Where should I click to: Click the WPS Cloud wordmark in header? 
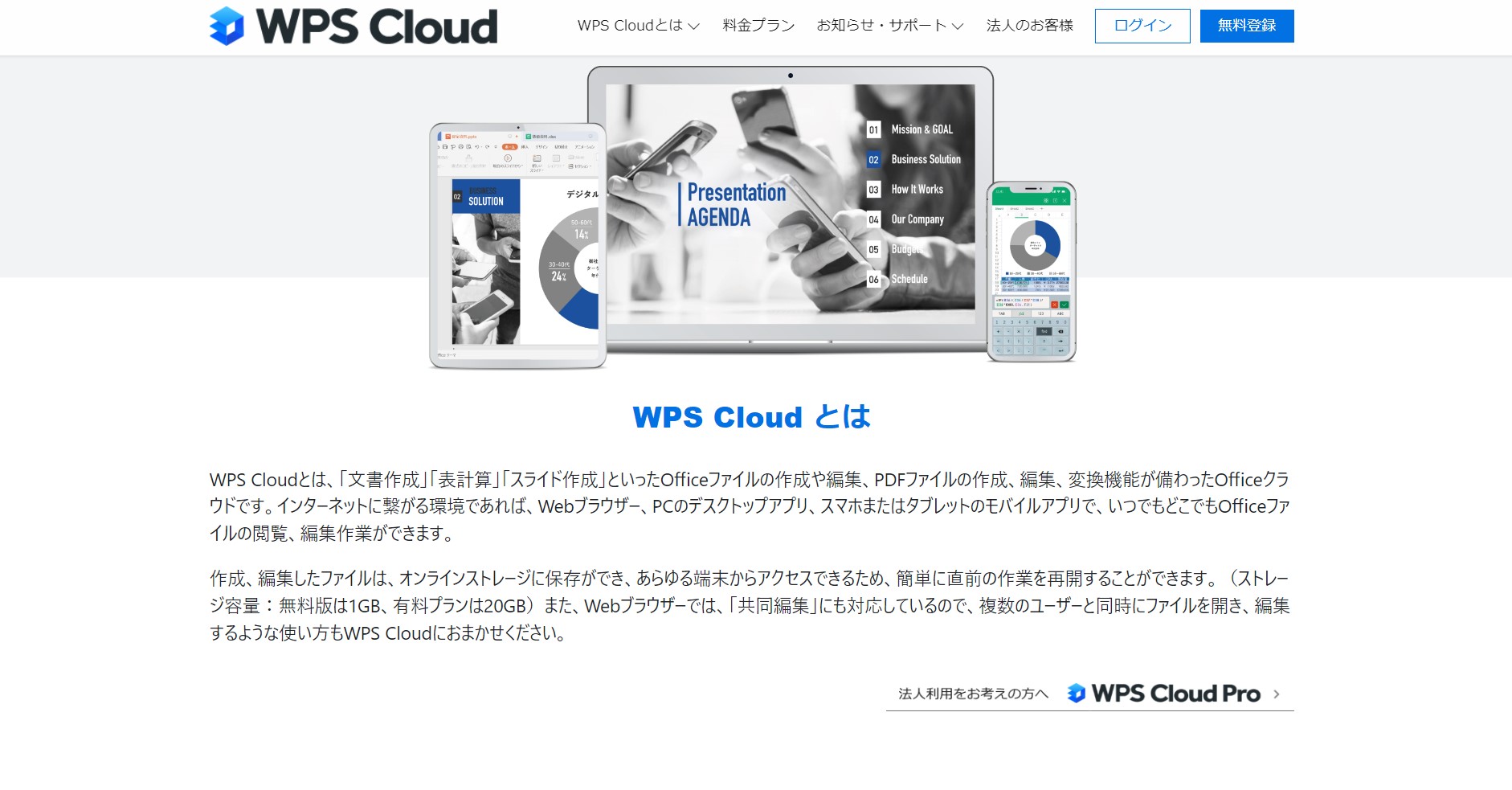click(x=377, y=27)
